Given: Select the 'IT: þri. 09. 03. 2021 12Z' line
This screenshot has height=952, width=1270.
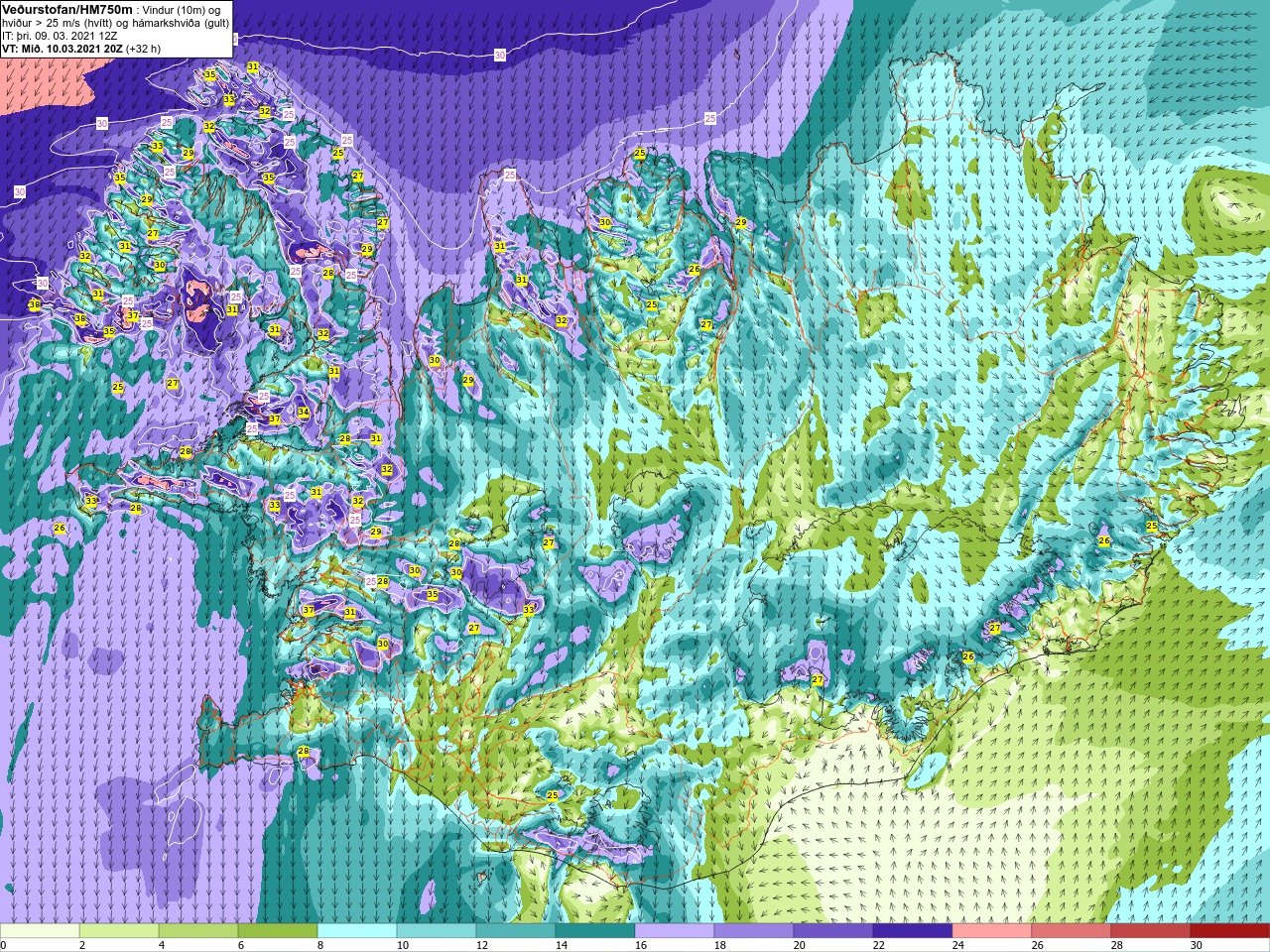Looking at the screenshot, I should click(60, 35).
